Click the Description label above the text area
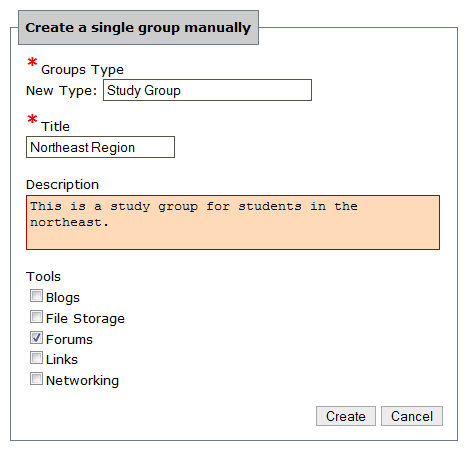The height and width of the screenshot is (451, 468). coord(62,185)
